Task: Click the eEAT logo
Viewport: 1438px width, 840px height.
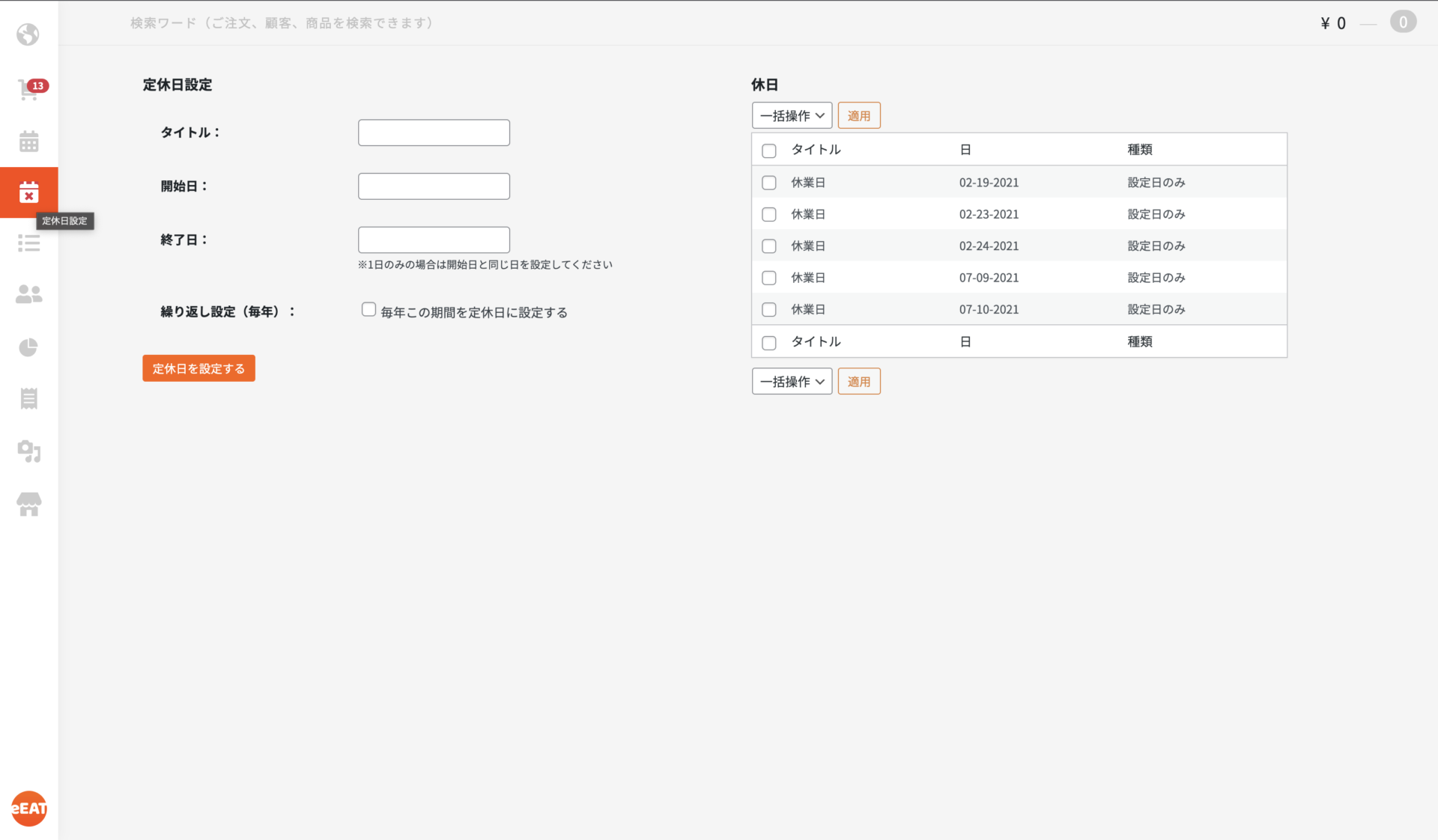Action: 28,809
